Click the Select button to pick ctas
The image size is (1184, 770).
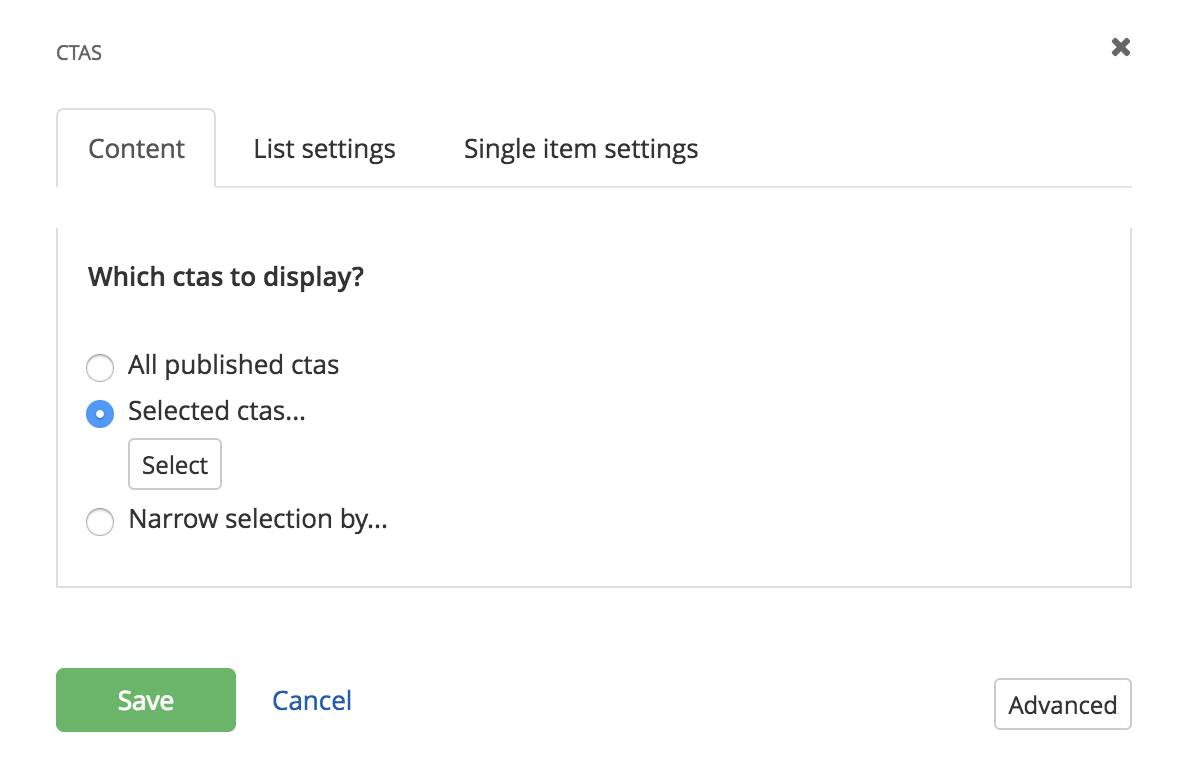[174, 464]
